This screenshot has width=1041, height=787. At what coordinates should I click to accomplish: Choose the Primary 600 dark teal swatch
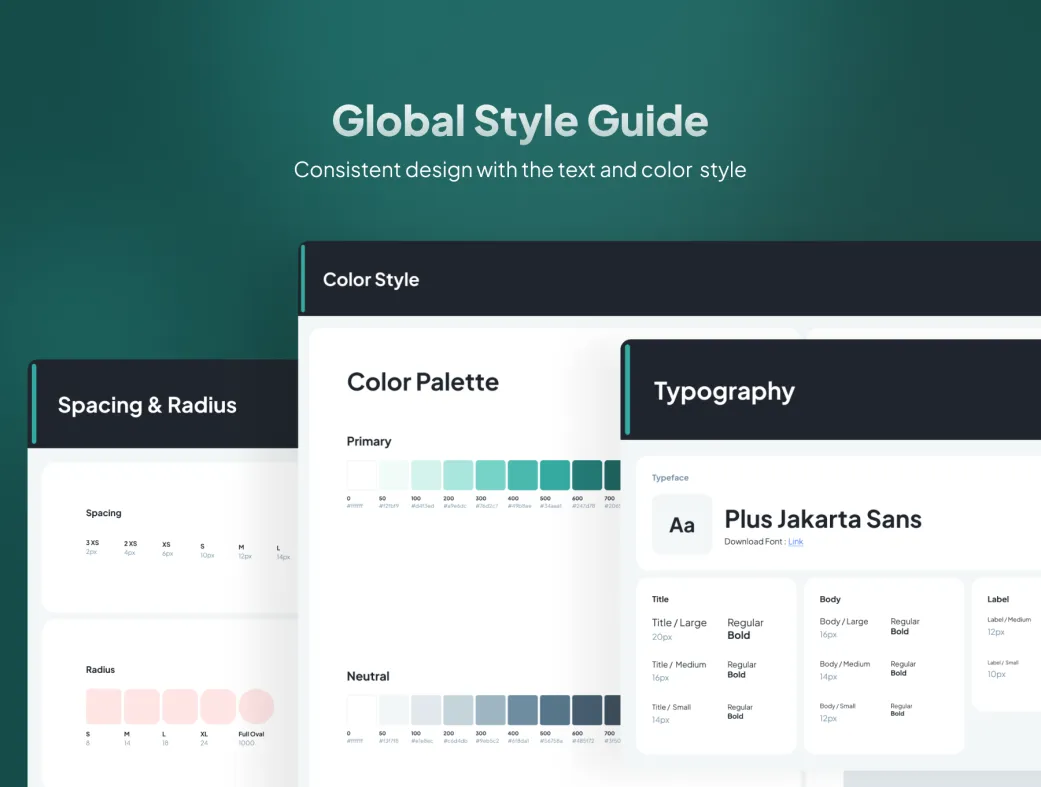[586, 475]
